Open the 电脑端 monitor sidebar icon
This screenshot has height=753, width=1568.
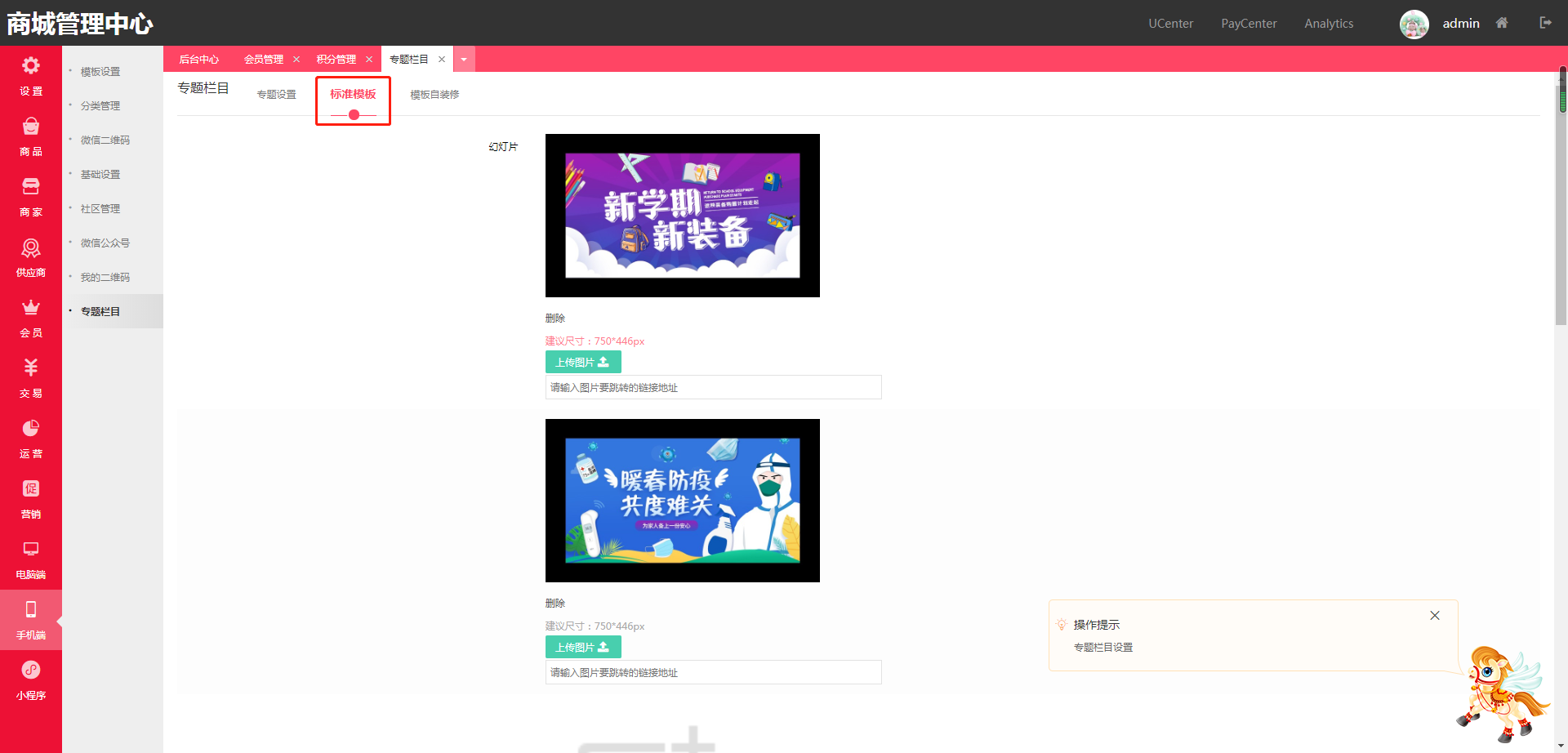pyautogui.click(x=31, y=550)
